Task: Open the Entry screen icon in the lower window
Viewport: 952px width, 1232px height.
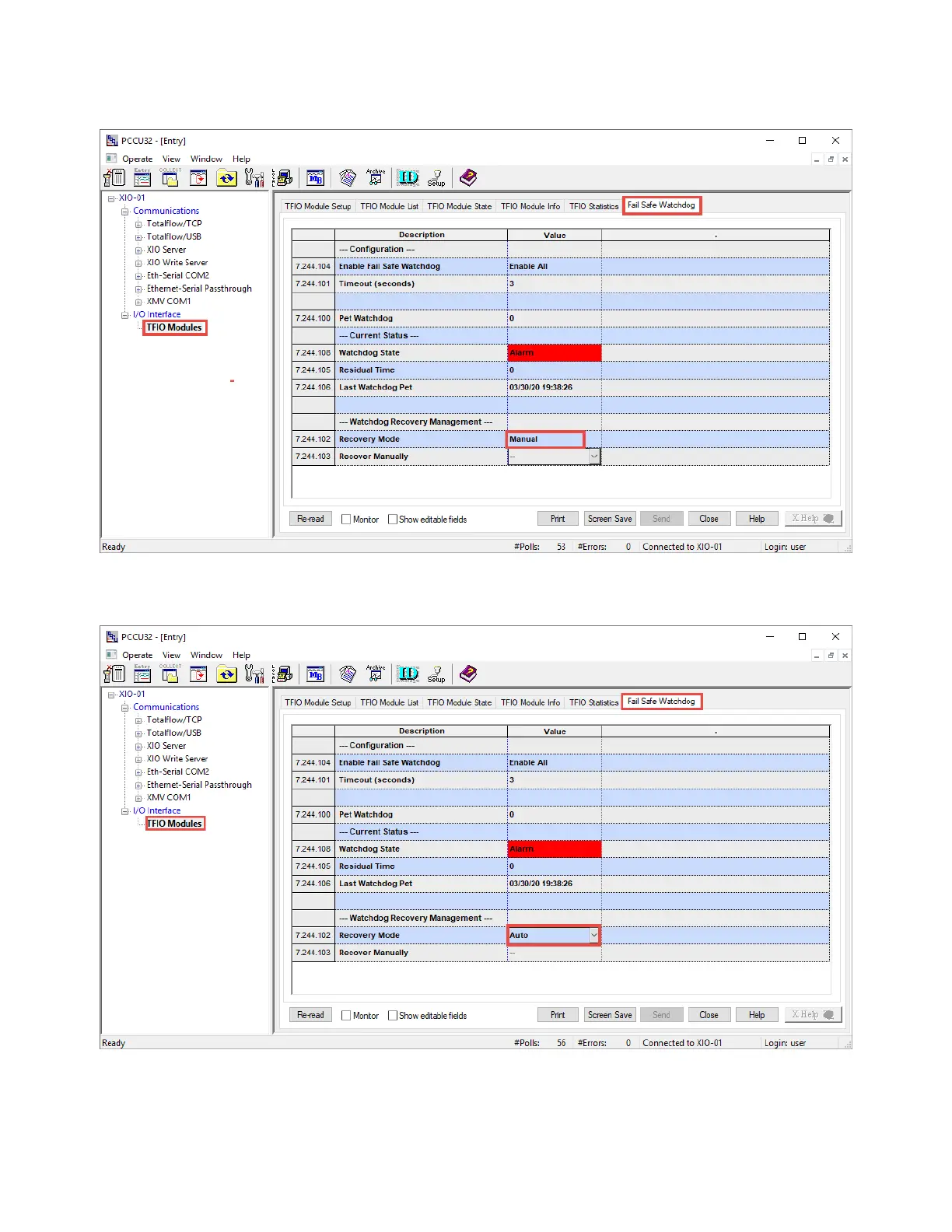Action: click(142, 674)
